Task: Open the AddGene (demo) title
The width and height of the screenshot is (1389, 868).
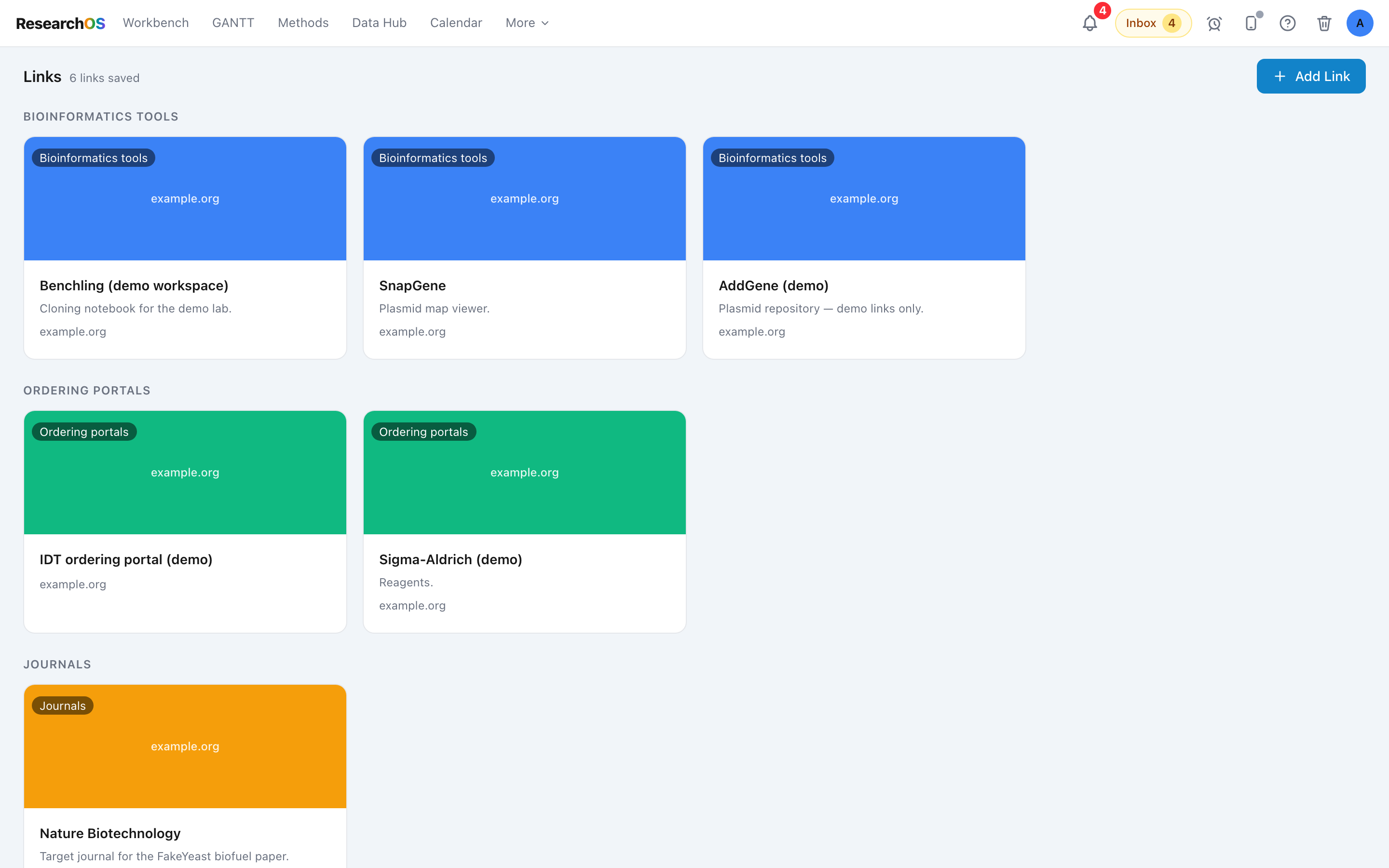Action: [x=773, y=285]
